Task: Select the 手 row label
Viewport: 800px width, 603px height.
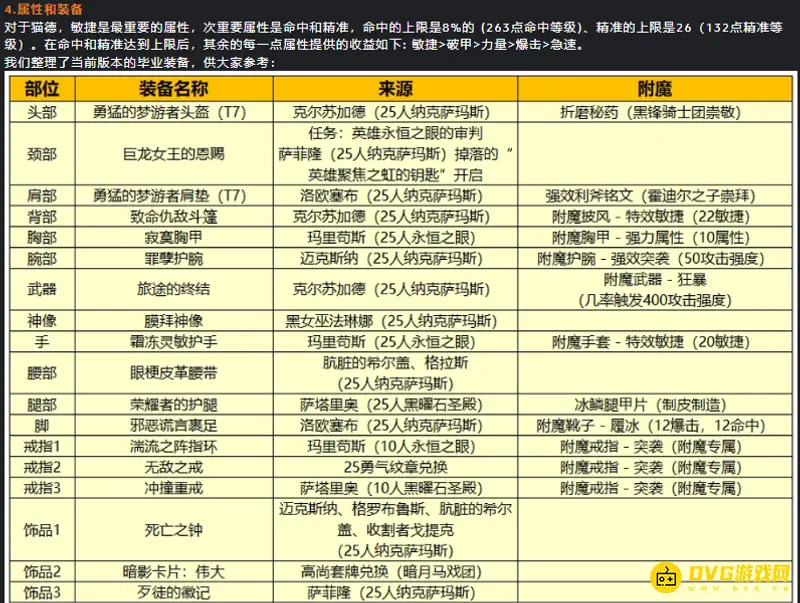Action: (x=42, y=342)
